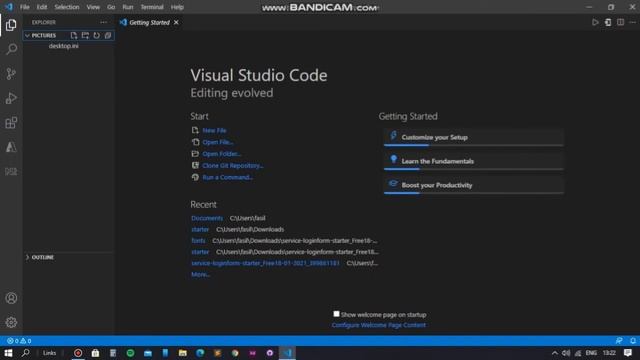Viewport: 640px width, 360px height.
Task: Open the Run menu
Action: [128, 7]
